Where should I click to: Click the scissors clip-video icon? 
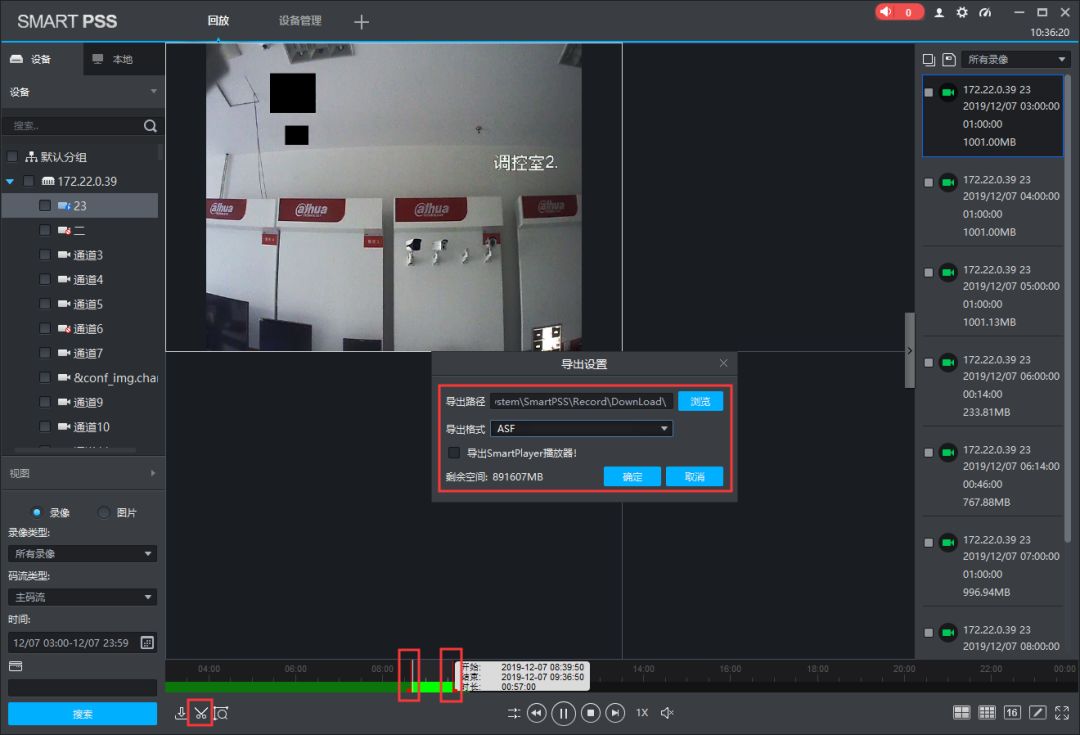pyautogui.click(x=200, y=713)
